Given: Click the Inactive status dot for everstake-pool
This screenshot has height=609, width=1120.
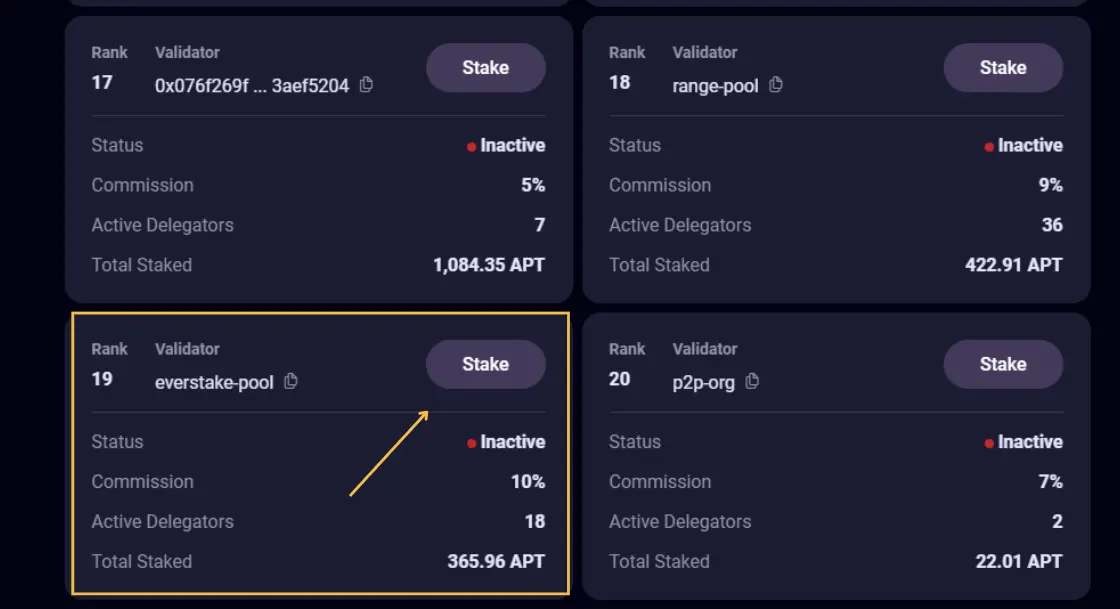Looking at the screenshot, I should [x=470, y=441].
